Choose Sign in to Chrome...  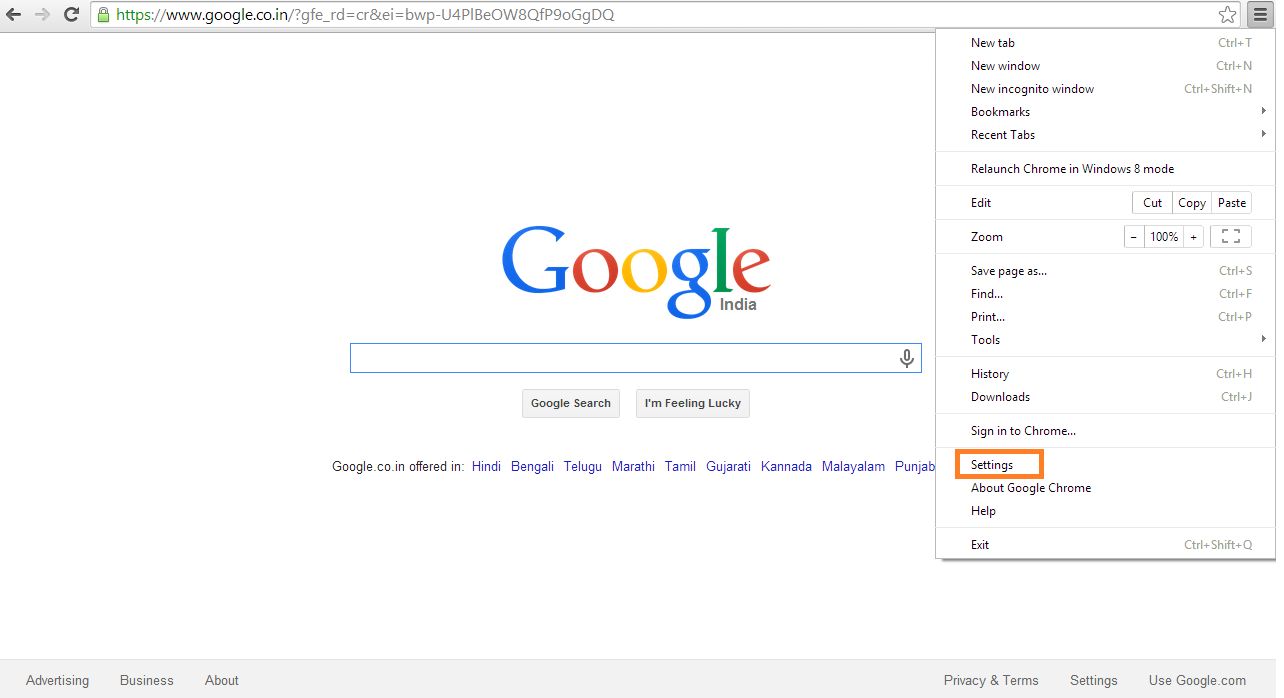1105,431
